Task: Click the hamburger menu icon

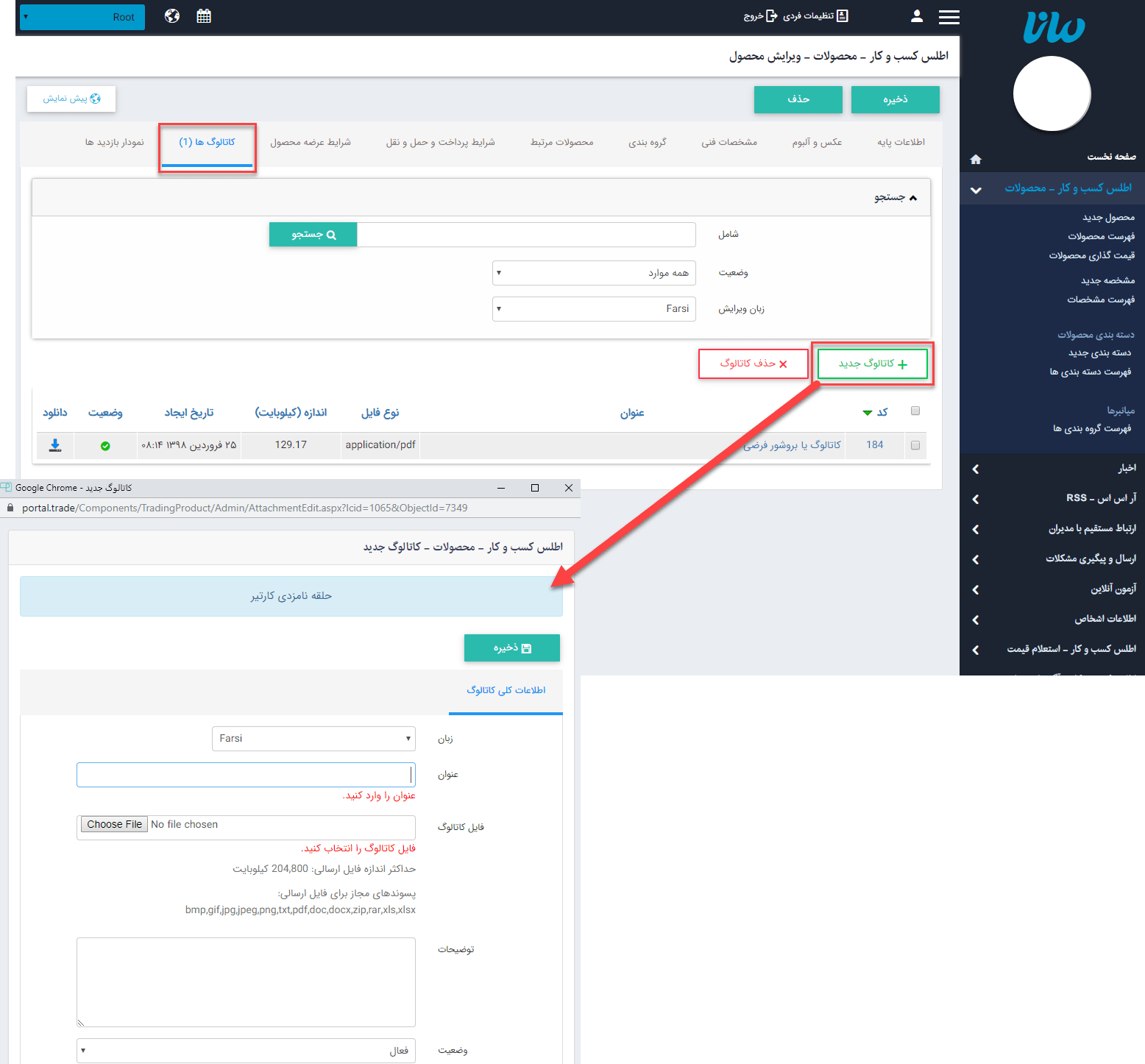Action: (x=949, y=17)
